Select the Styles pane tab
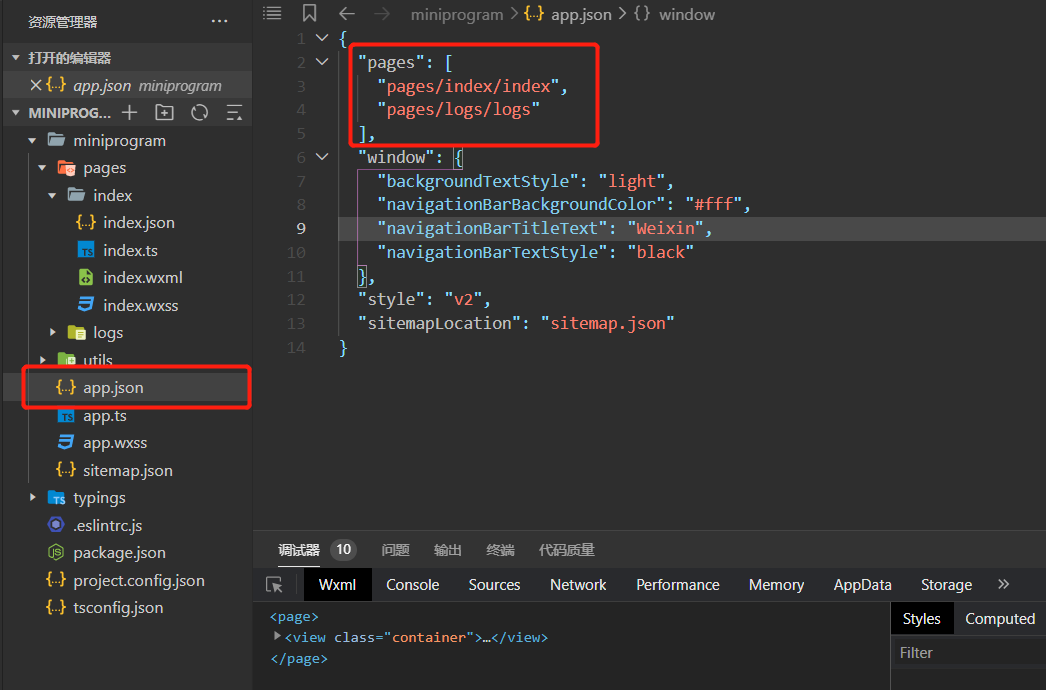Image resolution: width=1046 pixels, height=690 pixels. pyautogui.click(x=922, y=619)
